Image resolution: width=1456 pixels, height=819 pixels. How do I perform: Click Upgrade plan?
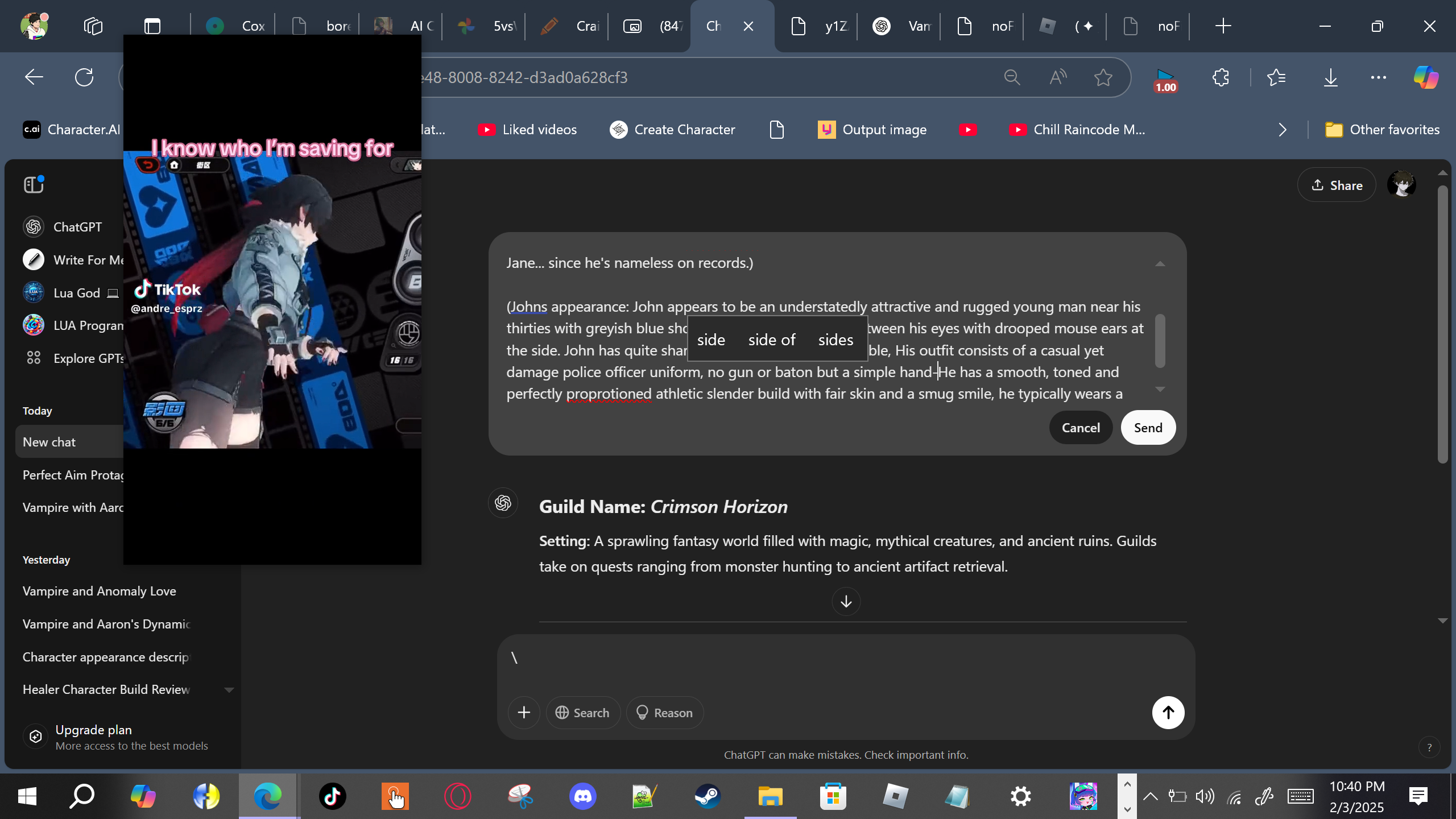[115, 737]
